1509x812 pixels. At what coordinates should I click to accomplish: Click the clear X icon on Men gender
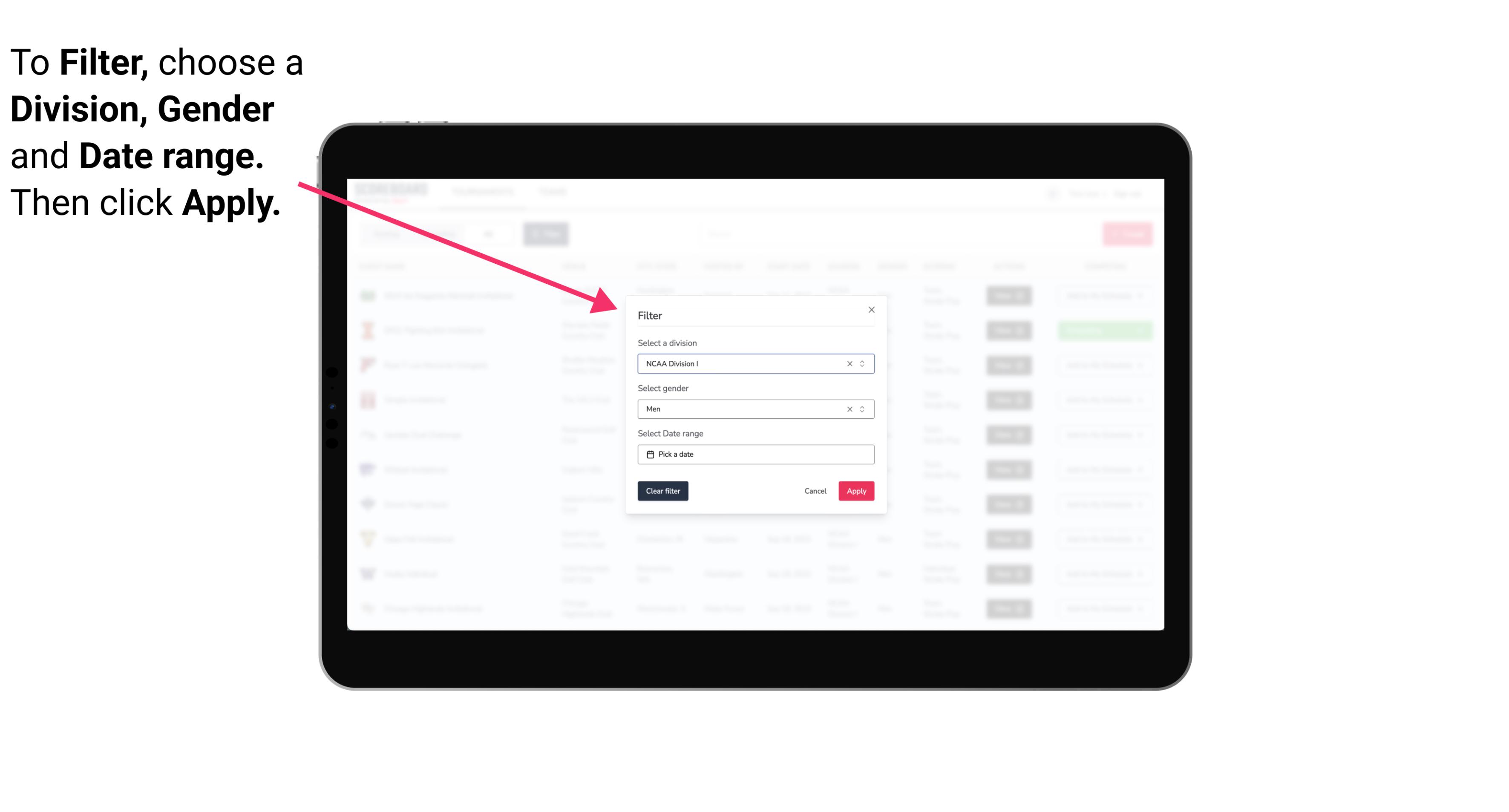point(849,408)
